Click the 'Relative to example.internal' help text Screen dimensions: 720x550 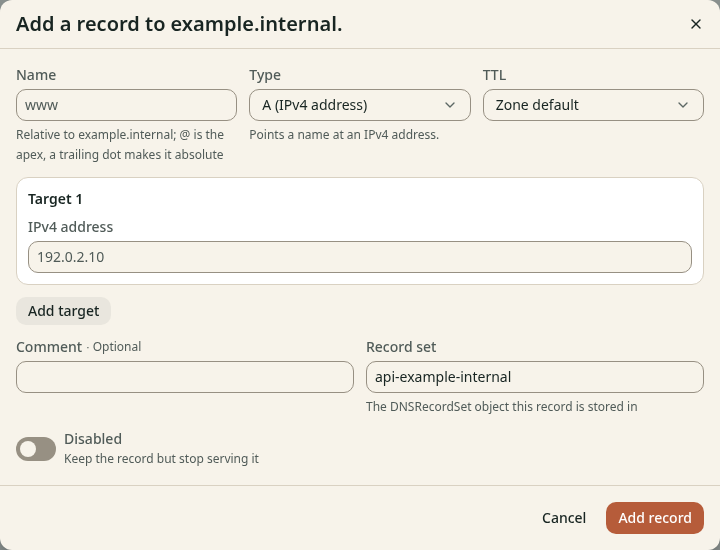[x=120, y=145]
